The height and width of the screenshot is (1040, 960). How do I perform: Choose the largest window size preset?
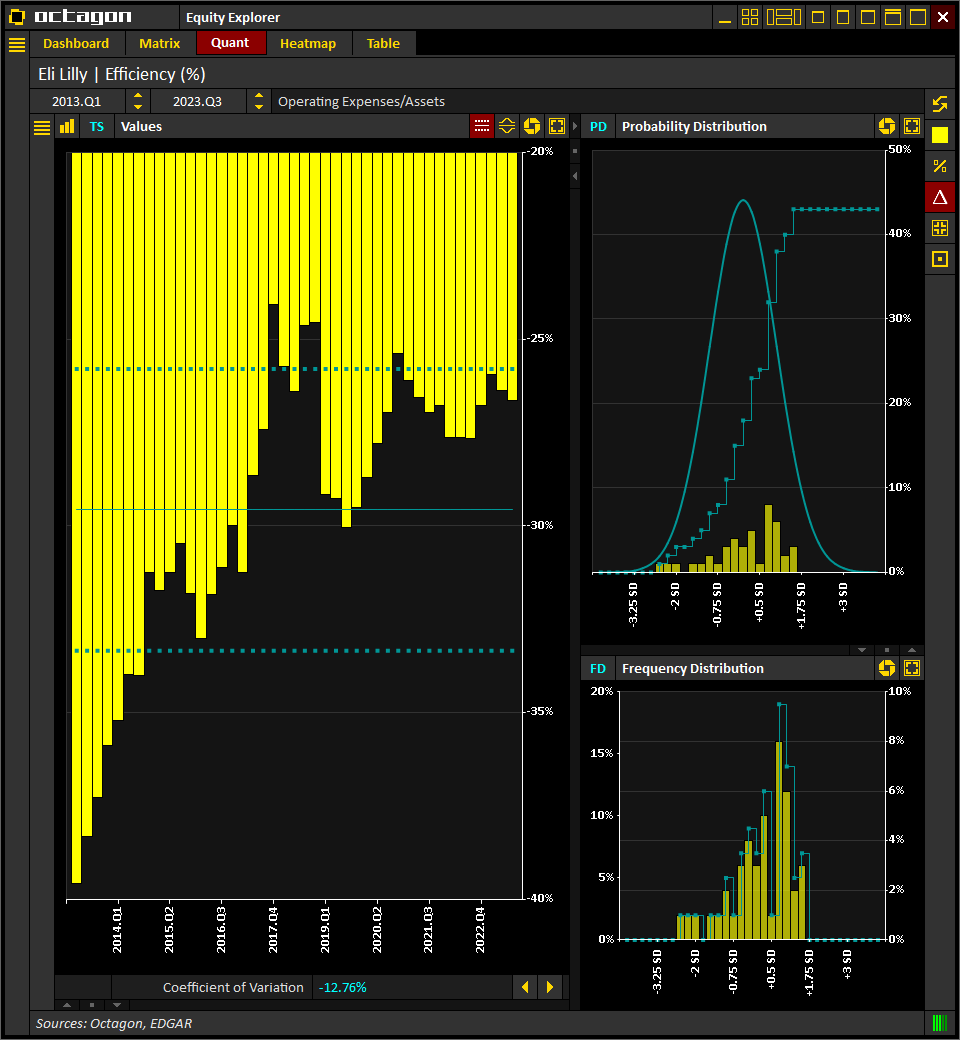click(x=918, y=17)
